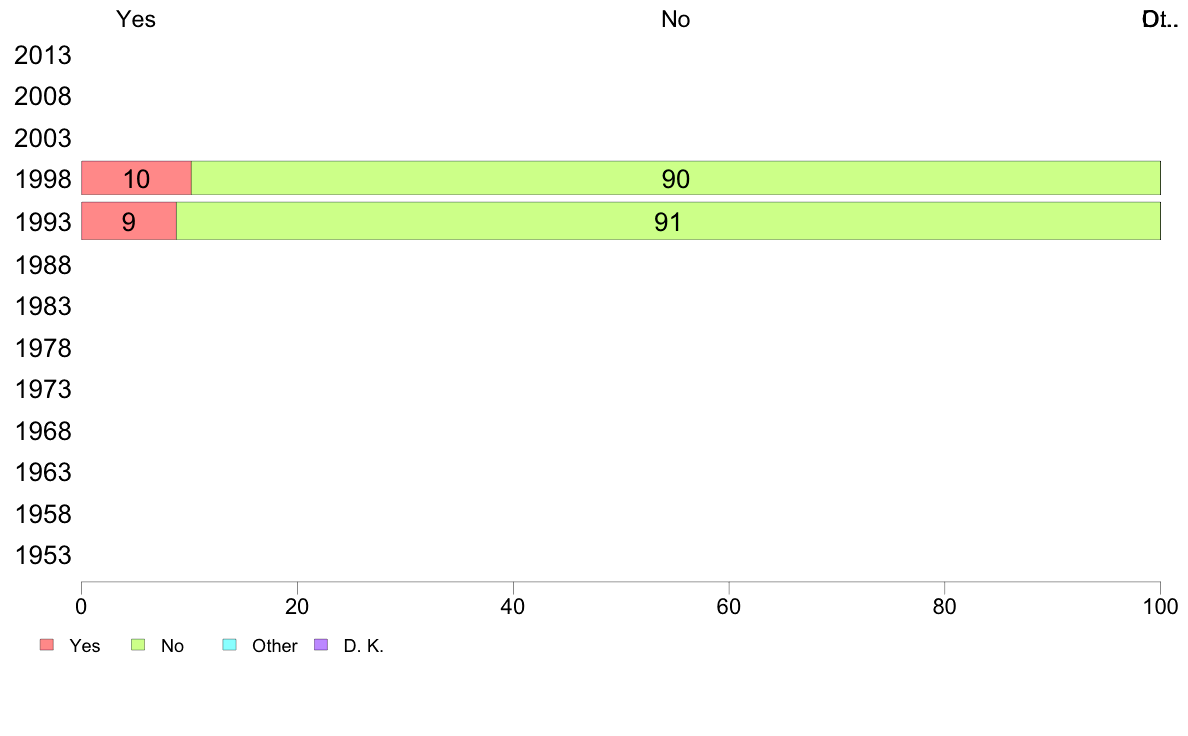The height and width of the screenshot is (736, 1188).
Task: Click the D. K. legend text label
Action: click(x=364, y=646)
